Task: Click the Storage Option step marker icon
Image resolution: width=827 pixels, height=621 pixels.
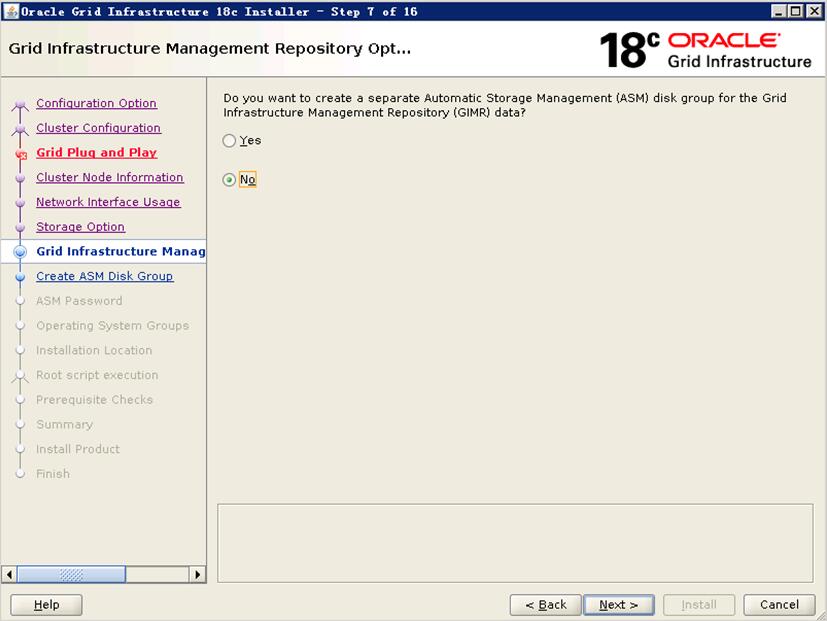Action: tap(20, 227)
